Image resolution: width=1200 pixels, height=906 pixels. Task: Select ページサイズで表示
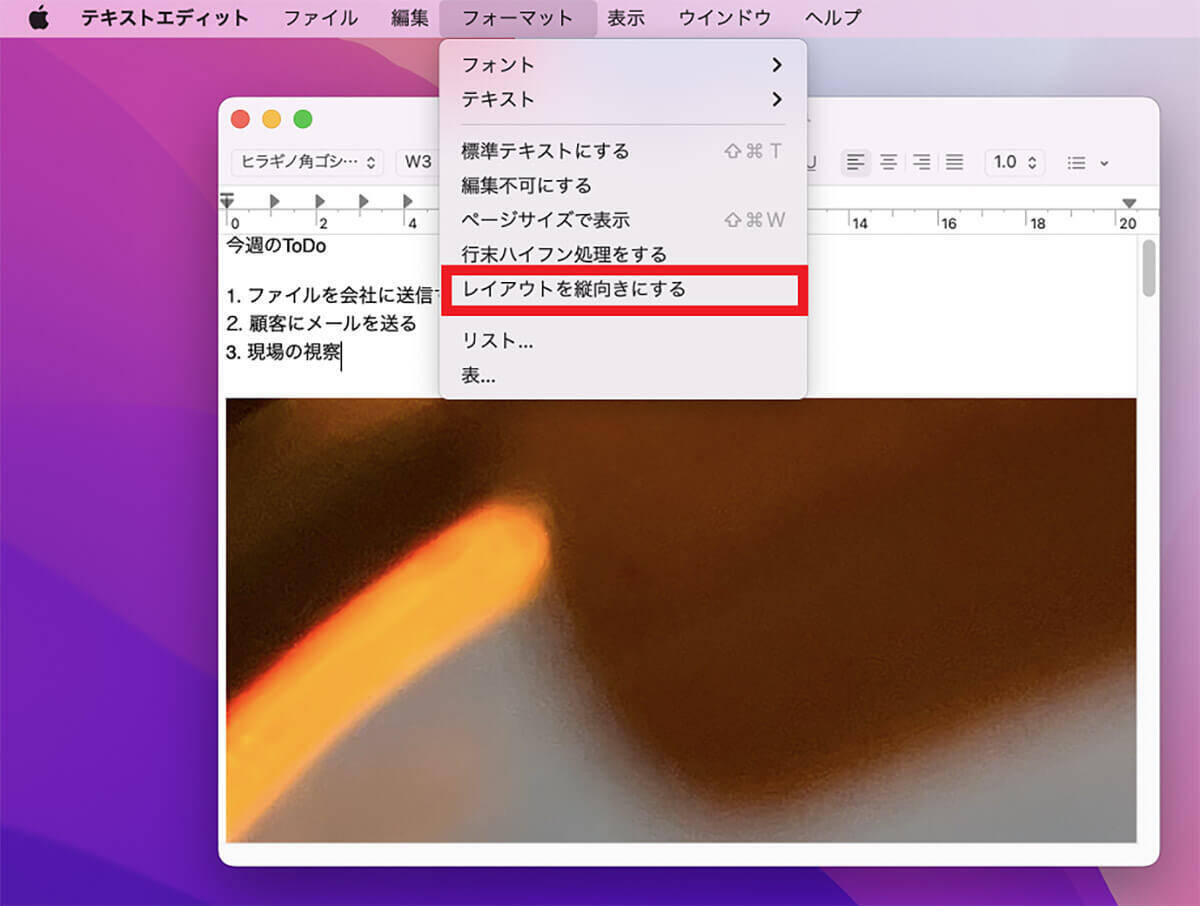click(623, 219)
